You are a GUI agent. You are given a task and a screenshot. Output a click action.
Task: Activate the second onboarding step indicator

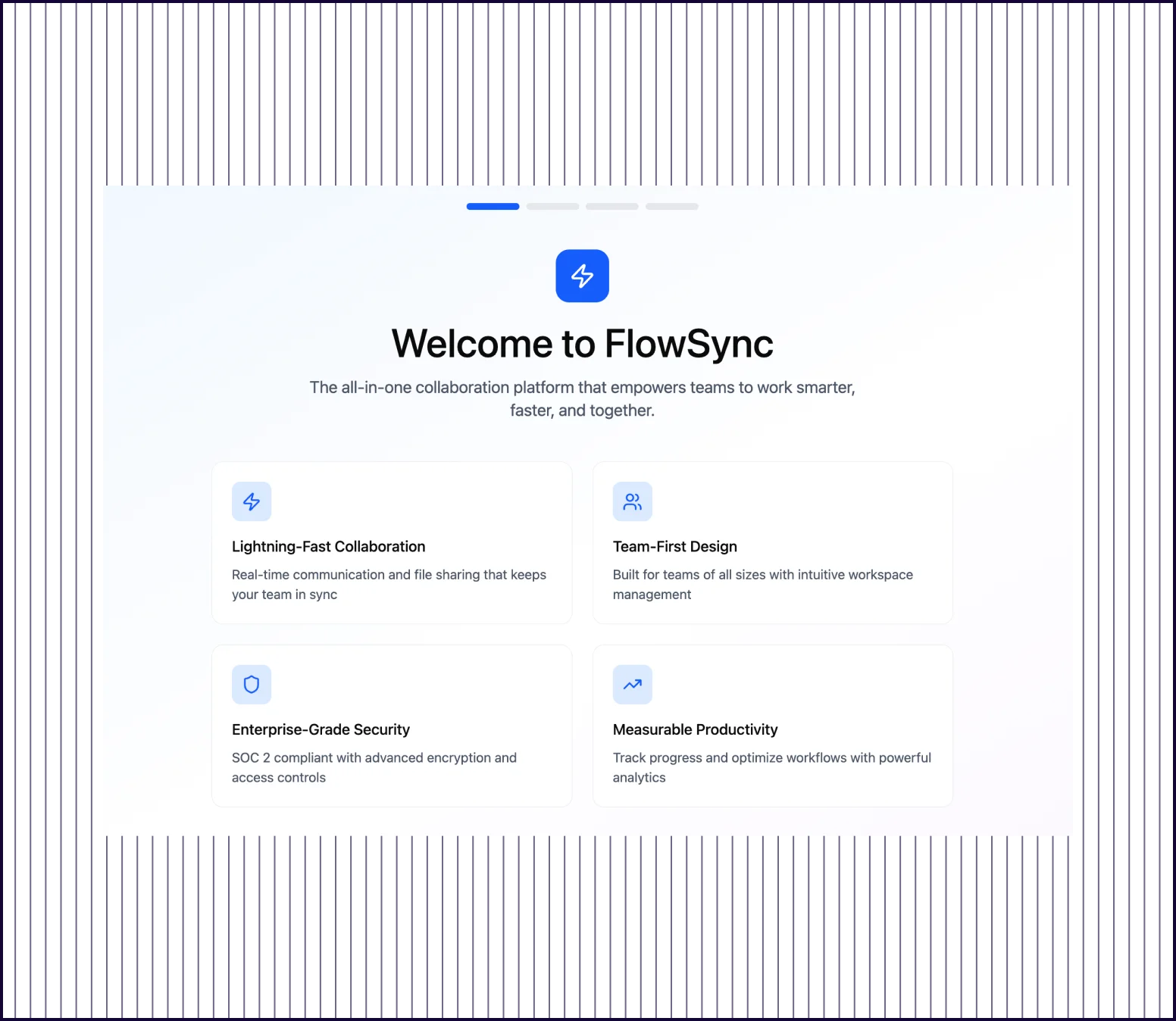[x=552, y=206]
